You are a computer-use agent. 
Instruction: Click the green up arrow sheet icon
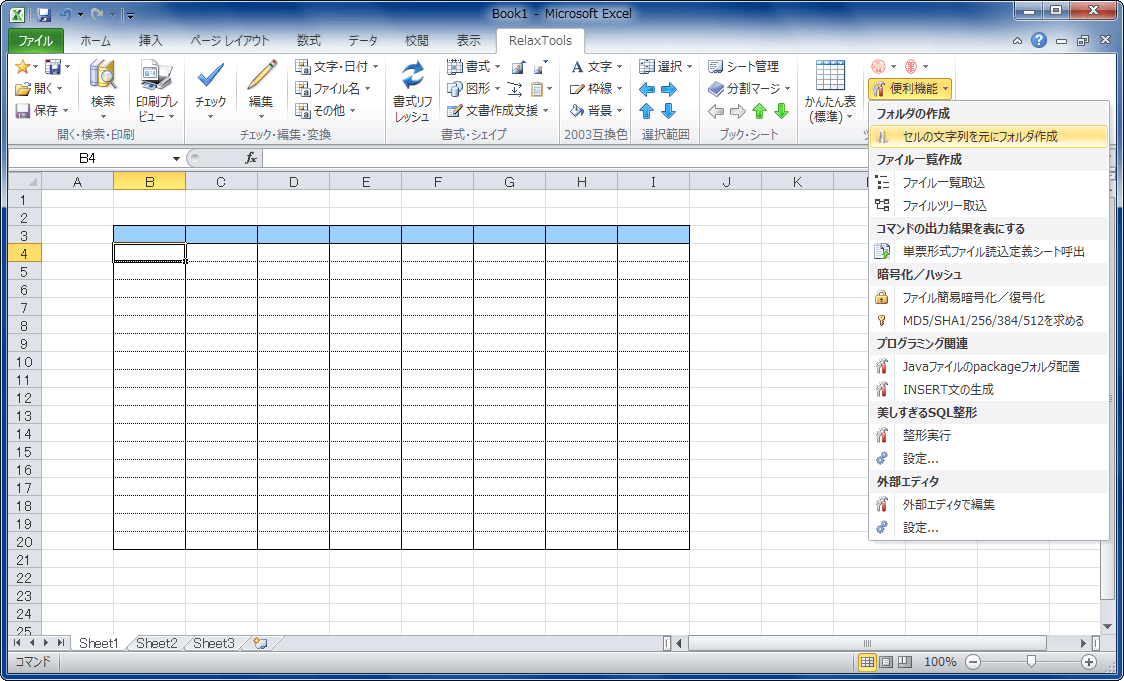point(760,111)
